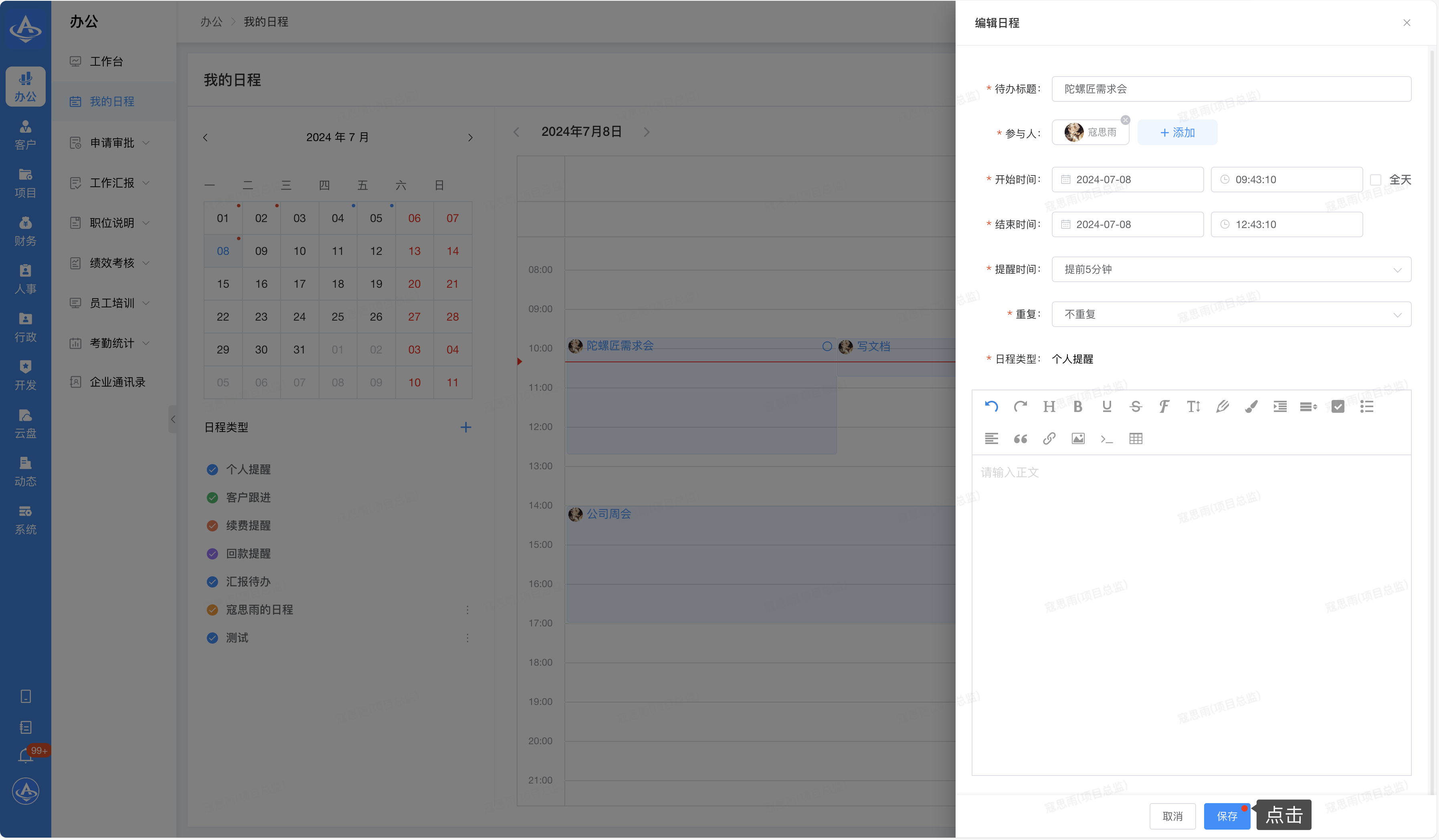Insert code block using terminal icon
This screenshot has width=1439, height=840.
[1106, 438]
